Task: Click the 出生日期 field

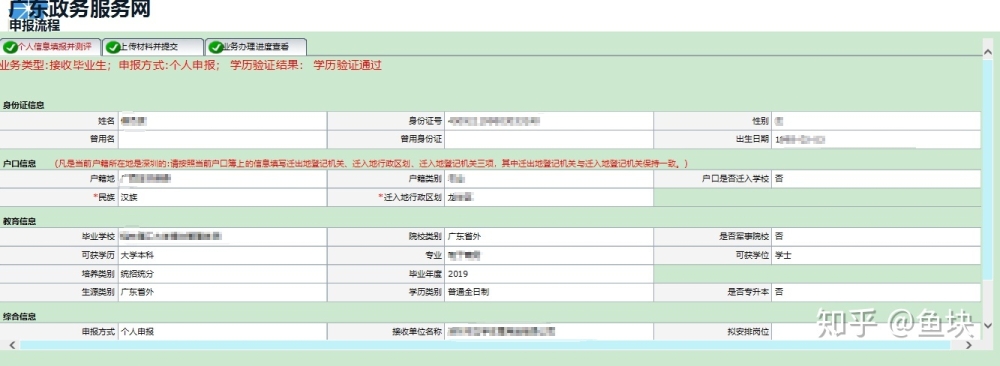Action: [876, 139]
